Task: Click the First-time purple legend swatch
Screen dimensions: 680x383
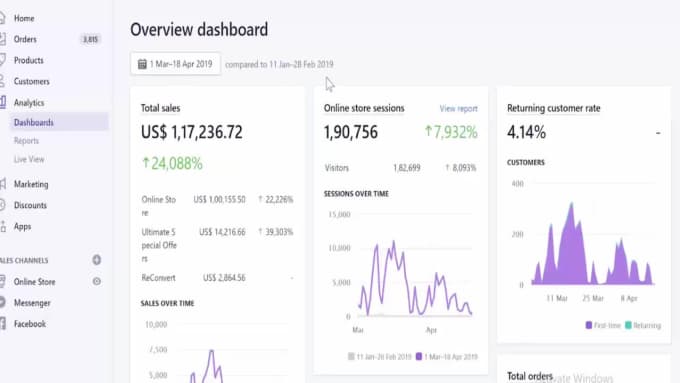Action: point(588,325)
